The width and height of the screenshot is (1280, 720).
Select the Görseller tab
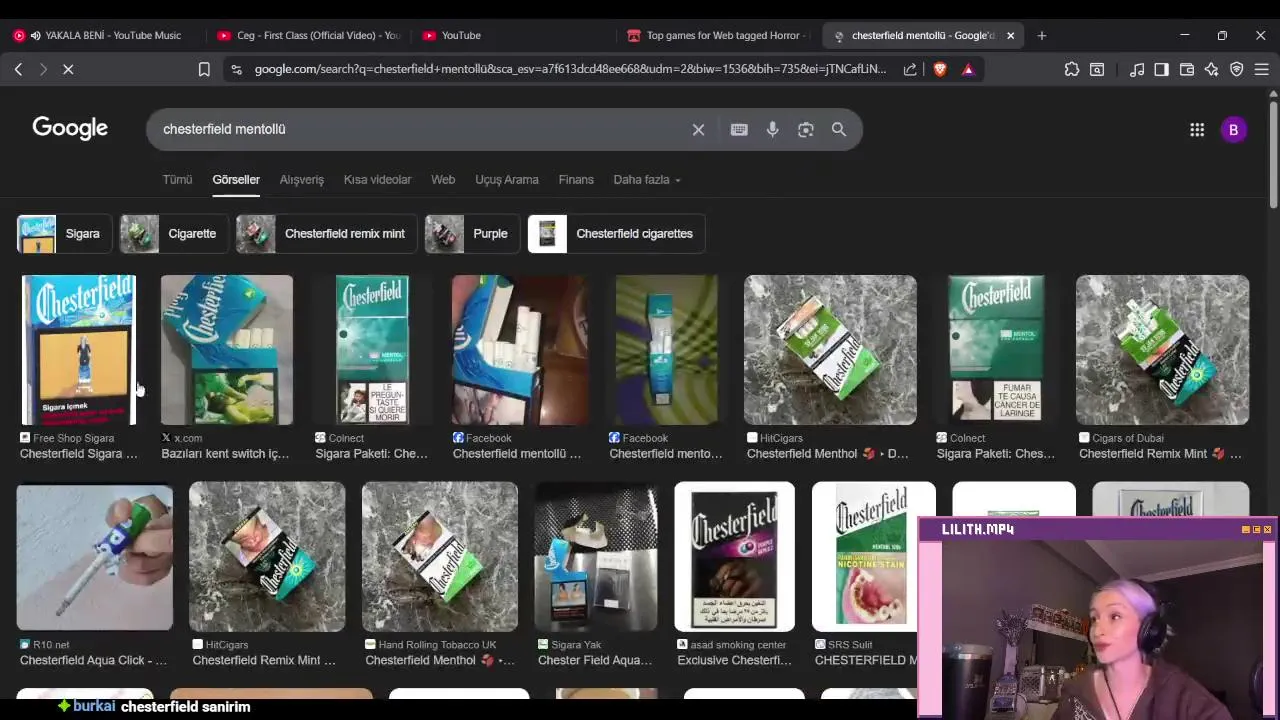(x=236, y=180)
